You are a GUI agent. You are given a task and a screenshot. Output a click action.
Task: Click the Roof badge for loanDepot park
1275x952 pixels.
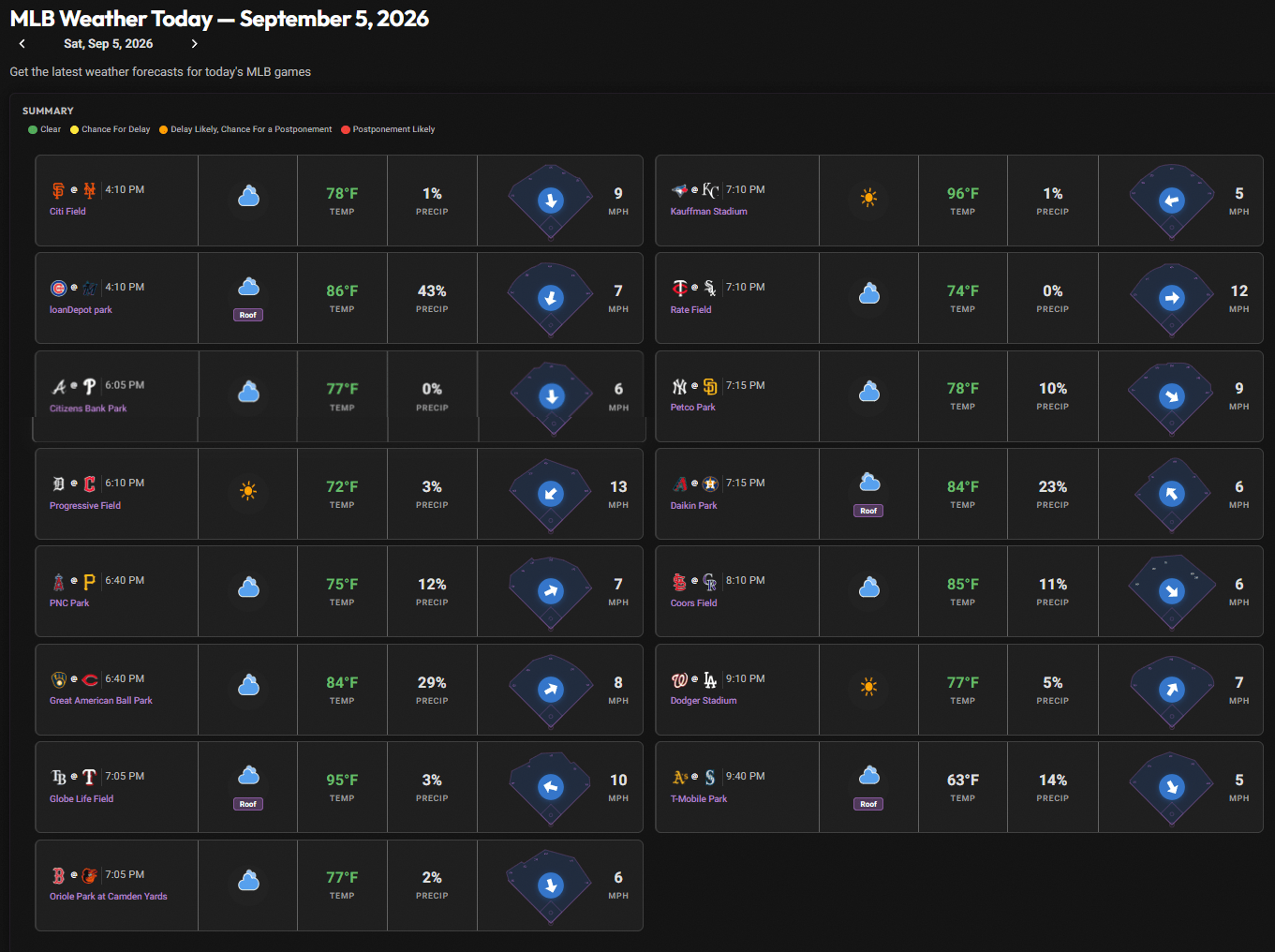248,315
